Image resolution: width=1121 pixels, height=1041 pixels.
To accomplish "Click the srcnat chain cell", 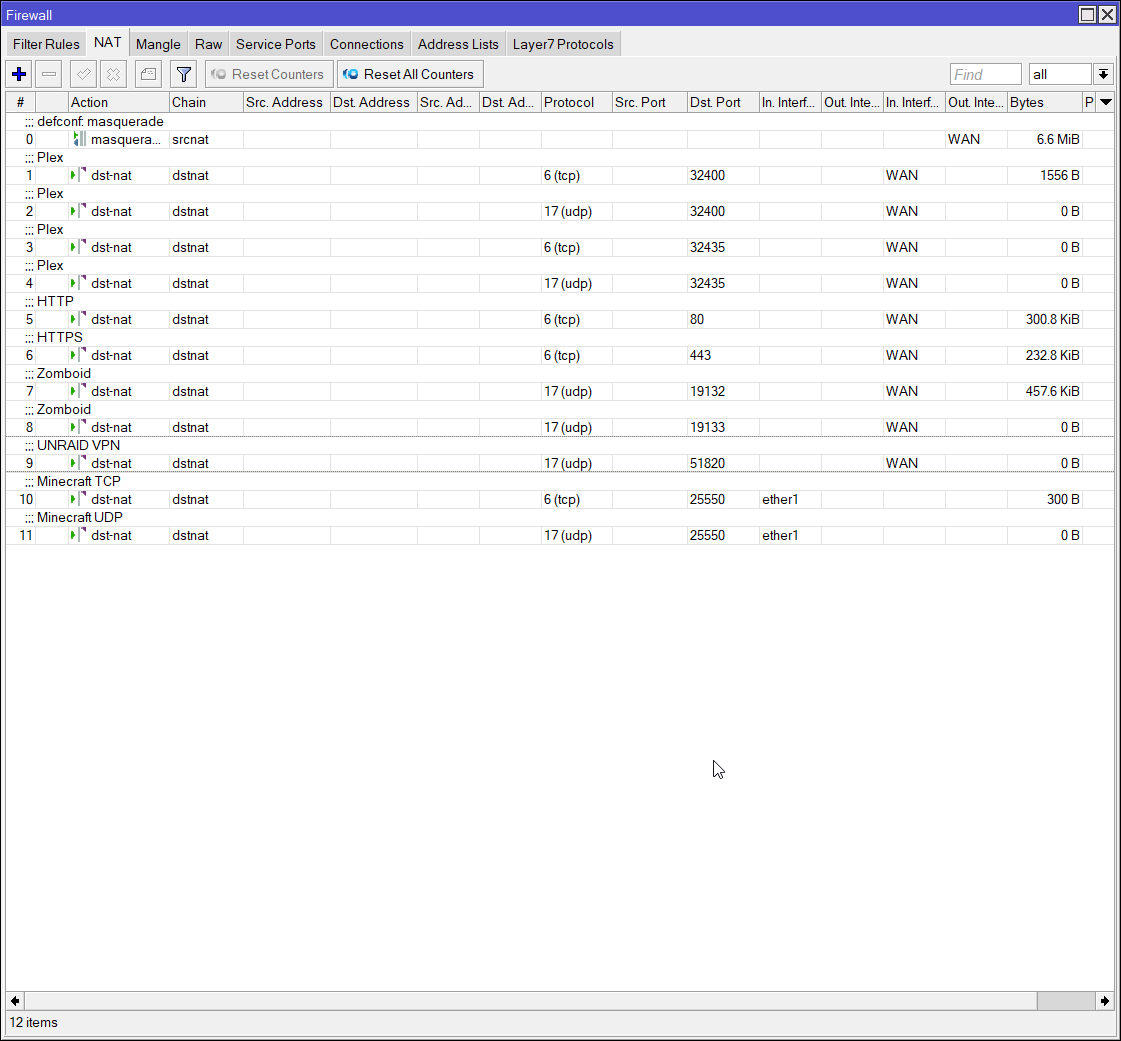I will [206, 139].
